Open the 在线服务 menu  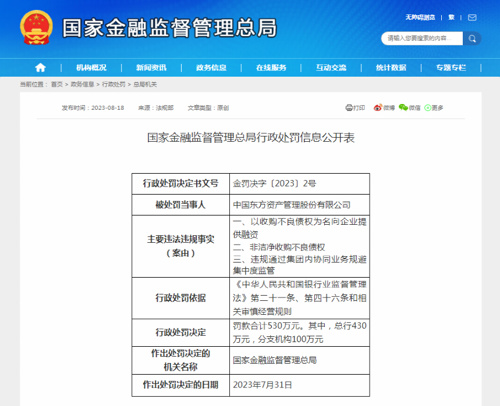[x=271, y=68]
